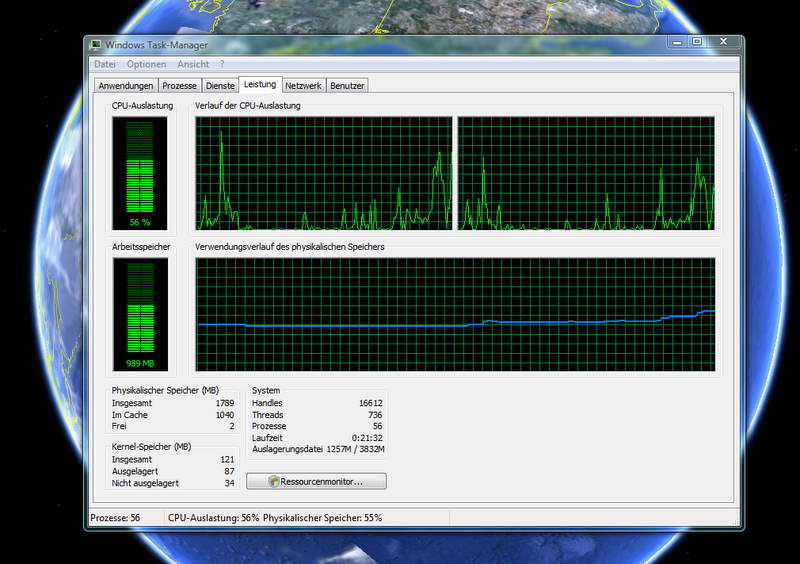The height and width of the screenshot is (564, 800).
Task: Switch to the Prozesse tab
Action: click(x=179, y=86)
